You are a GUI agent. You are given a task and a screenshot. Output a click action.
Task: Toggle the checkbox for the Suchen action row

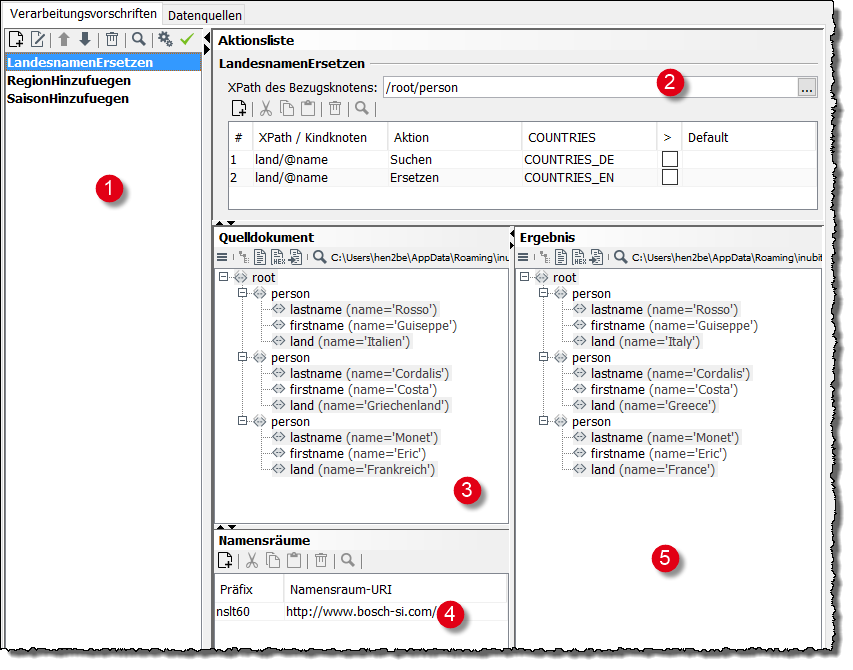(x=671, y=158)
